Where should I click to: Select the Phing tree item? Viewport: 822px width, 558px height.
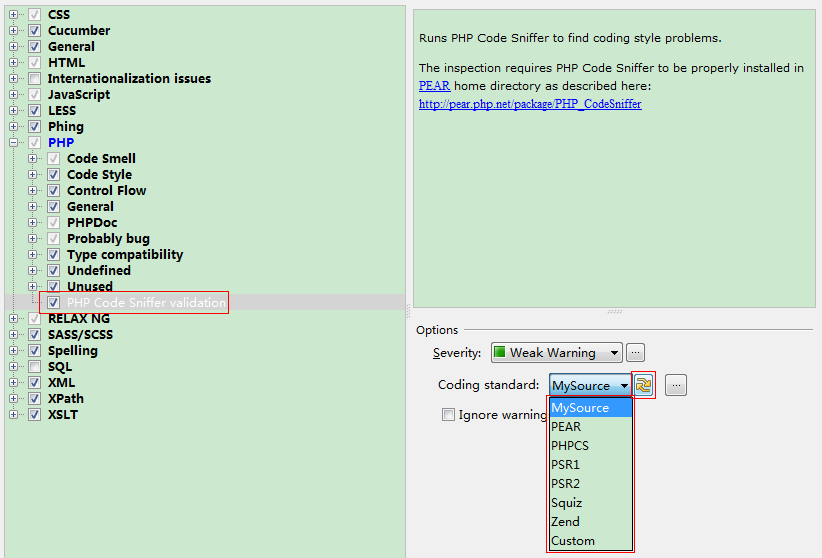[66, 126]
